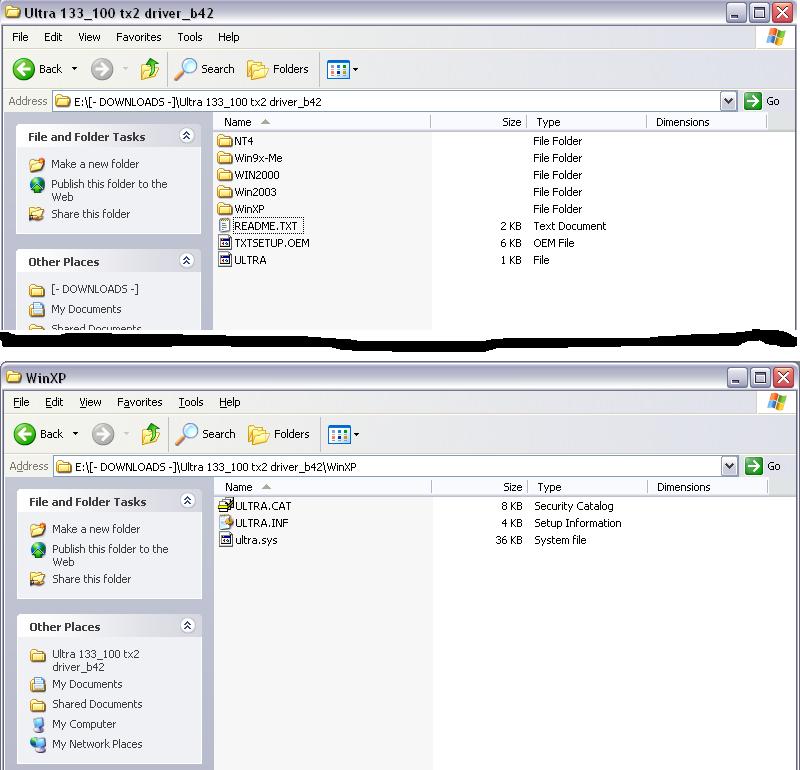Open Edit menu in WinXP window
The image size is (800, 770).
click(54, 402)
